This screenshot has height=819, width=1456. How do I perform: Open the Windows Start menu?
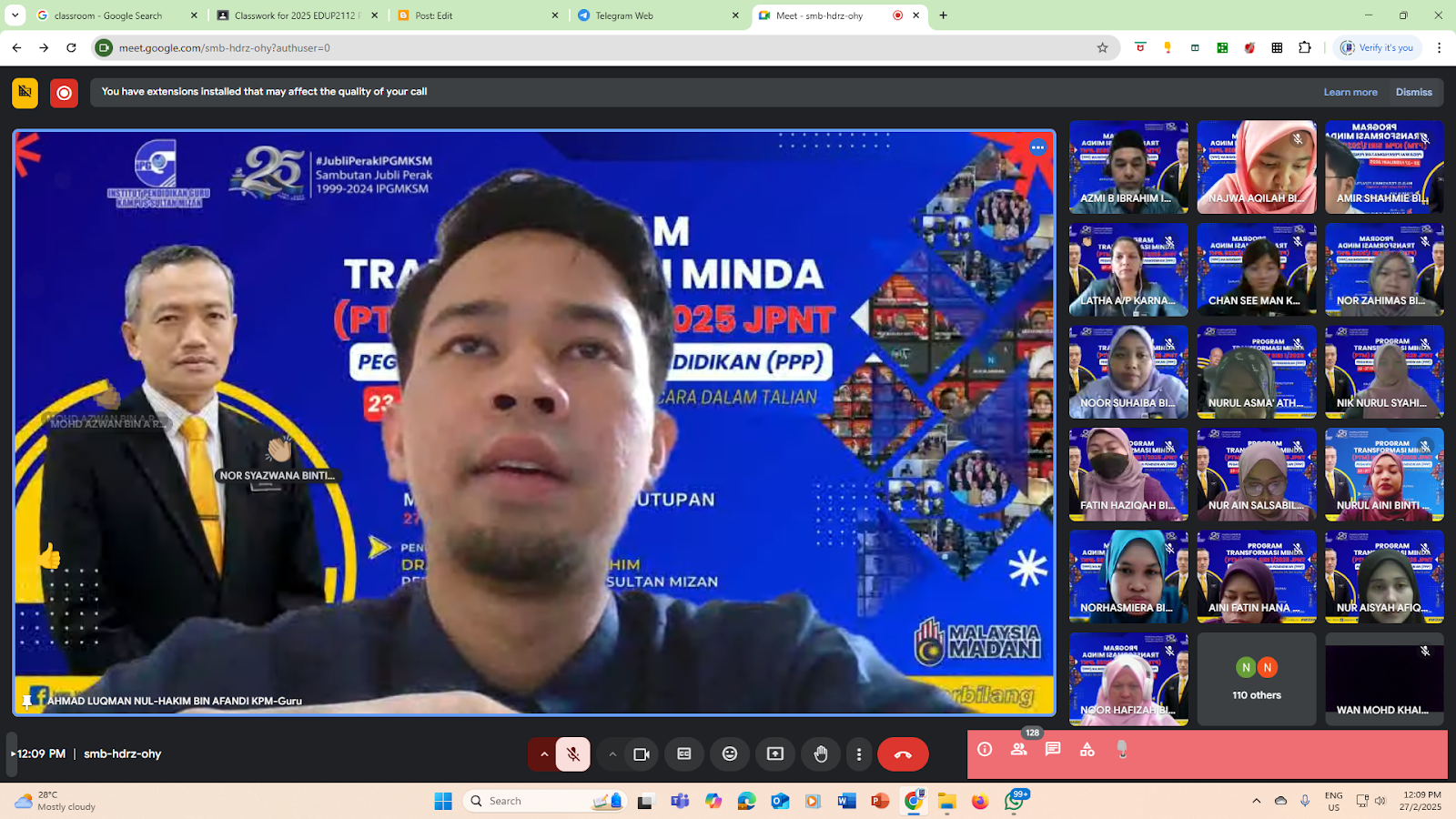point(443,801)
